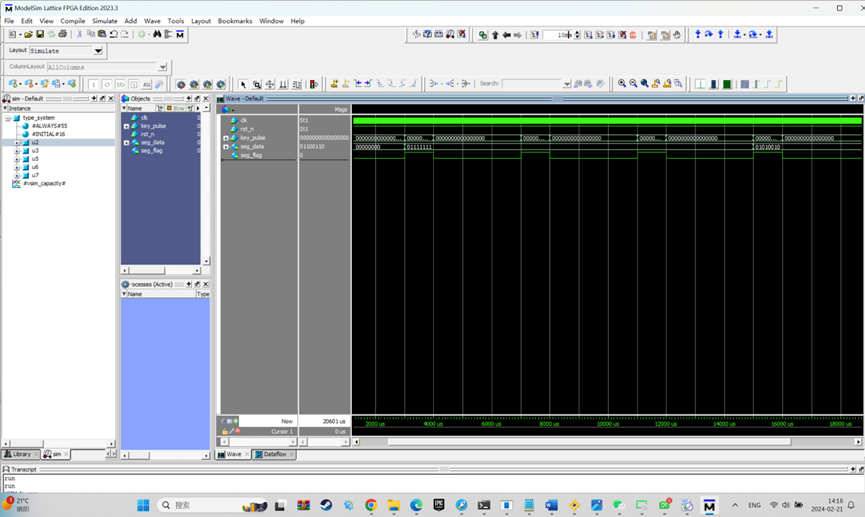Image resolution: width=865 pixels, height=517 pixels.
Task: Click the Insert Cursor yellow icon
Action: click(x=334, y=83)
